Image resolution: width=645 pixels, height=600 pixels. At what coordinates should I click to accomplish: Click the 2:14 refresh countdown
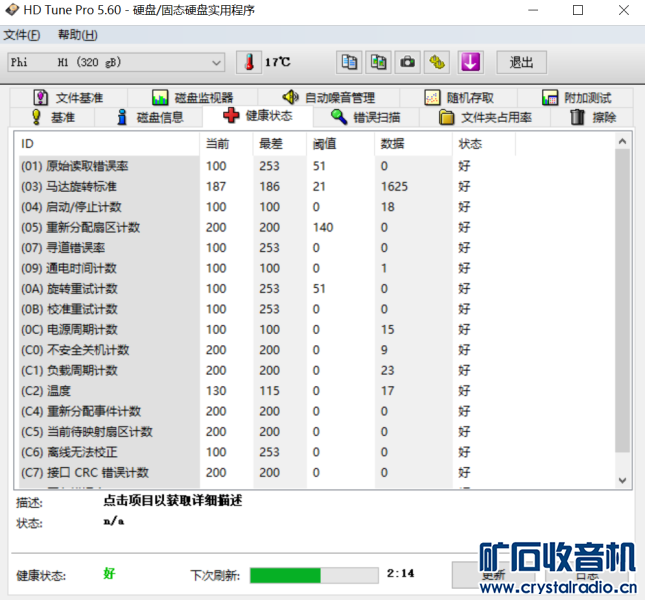point(400,573)
